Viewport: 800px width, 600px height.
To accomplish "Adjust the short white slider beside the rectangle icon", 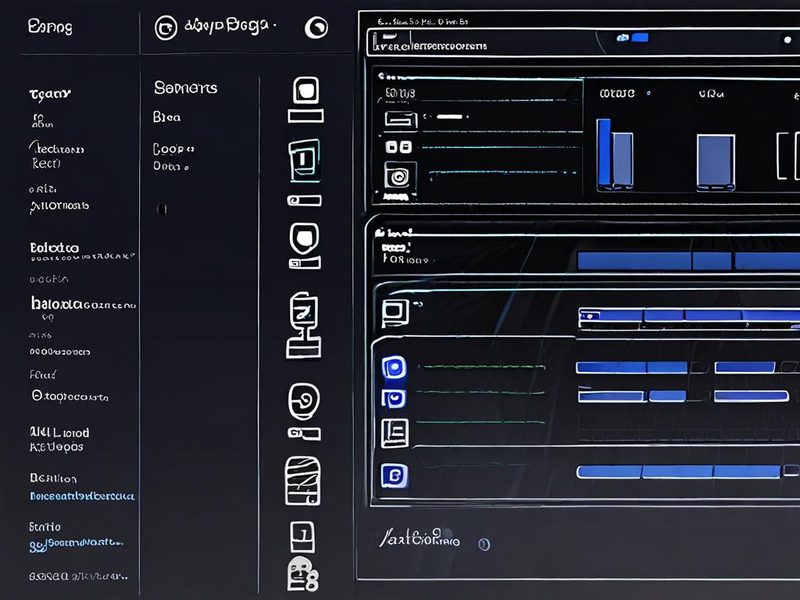I will 449,117.
